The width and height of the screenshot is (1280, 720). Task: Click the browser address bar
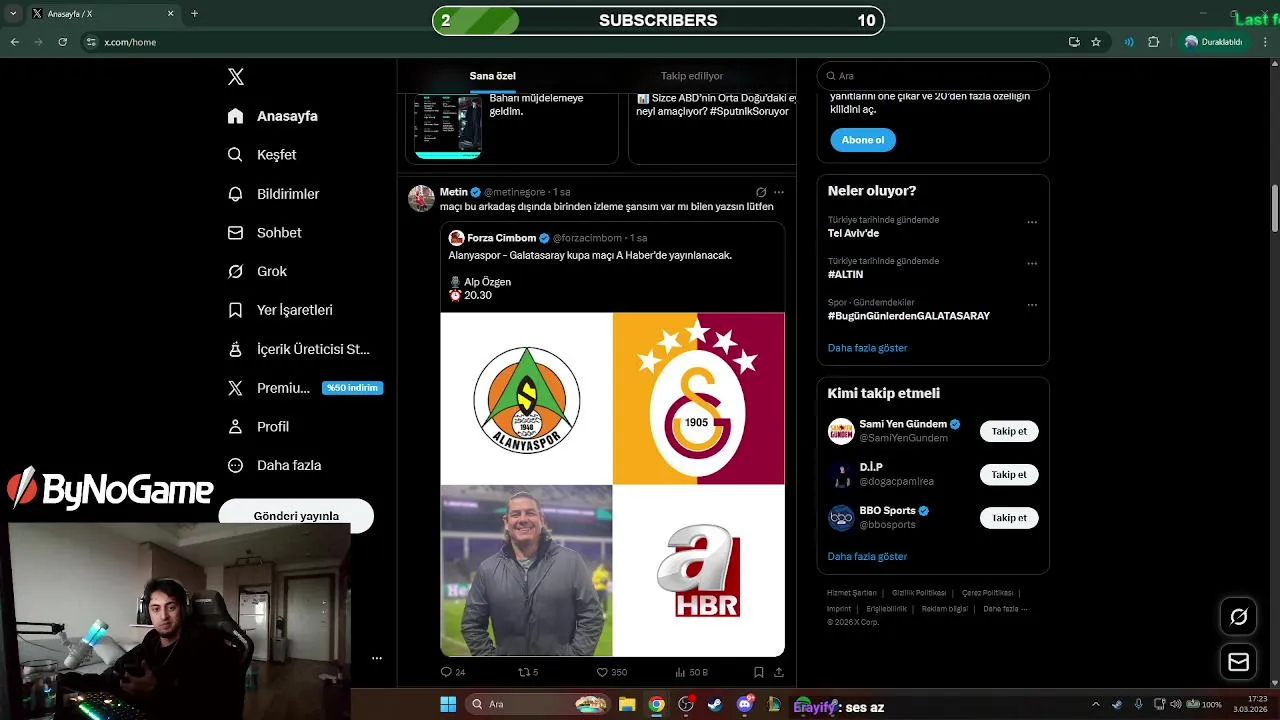[570, 42]
